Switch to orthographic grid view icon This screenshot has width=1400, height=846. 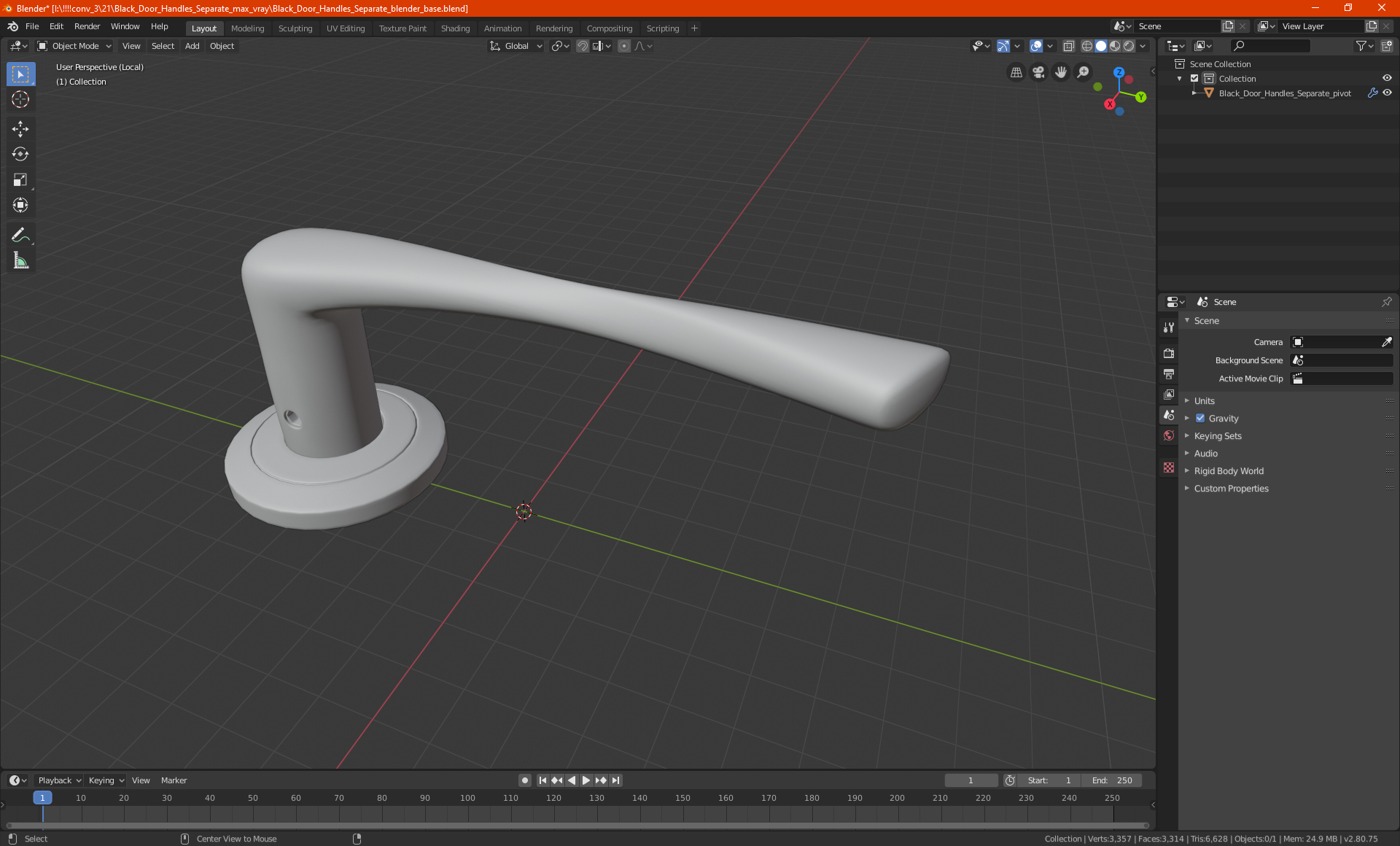pos(1016,72)
